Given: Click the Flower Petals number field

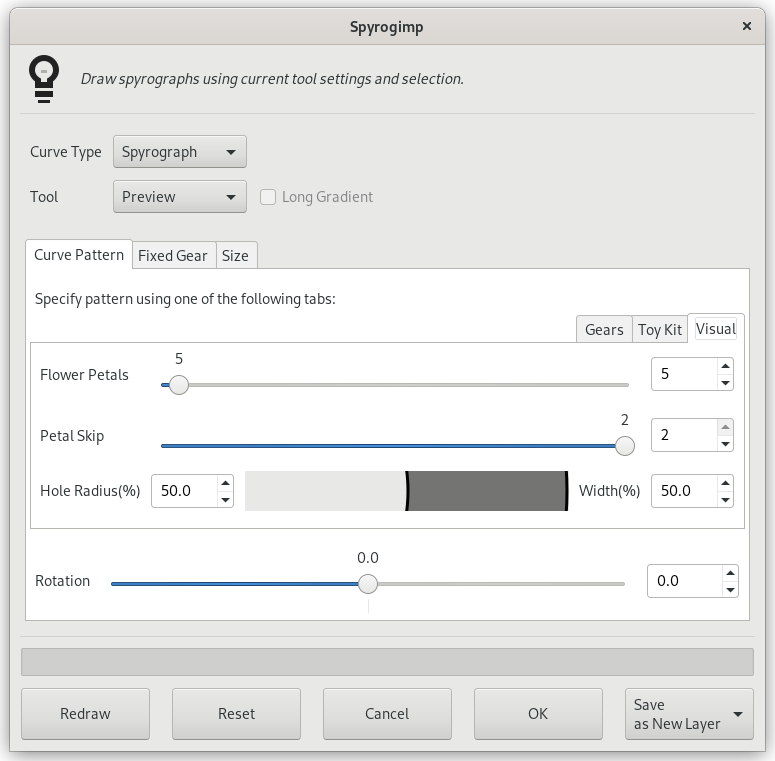Looking at the screenshot, I should (684, 374).
